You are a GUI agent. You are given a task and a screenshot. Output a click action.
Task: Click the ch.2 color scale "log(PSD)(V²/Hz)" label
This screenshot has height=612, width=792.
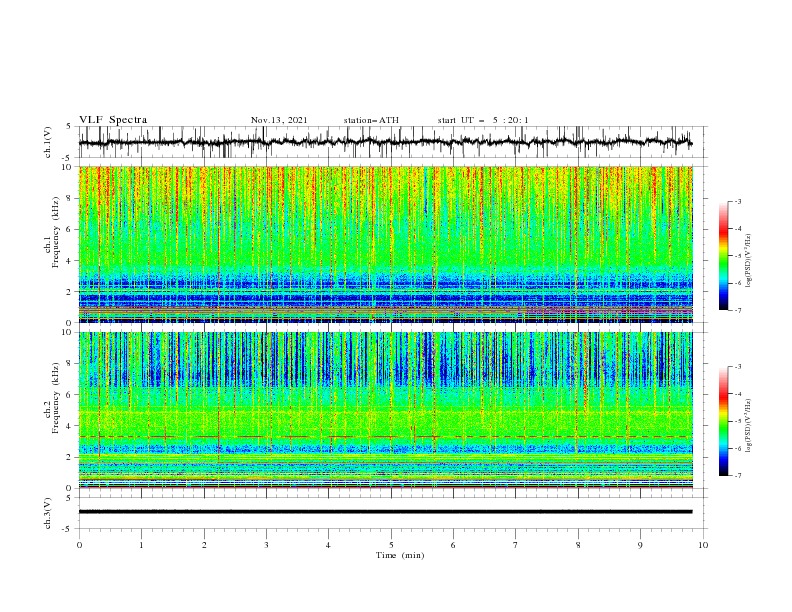click(x=749, y=426)
